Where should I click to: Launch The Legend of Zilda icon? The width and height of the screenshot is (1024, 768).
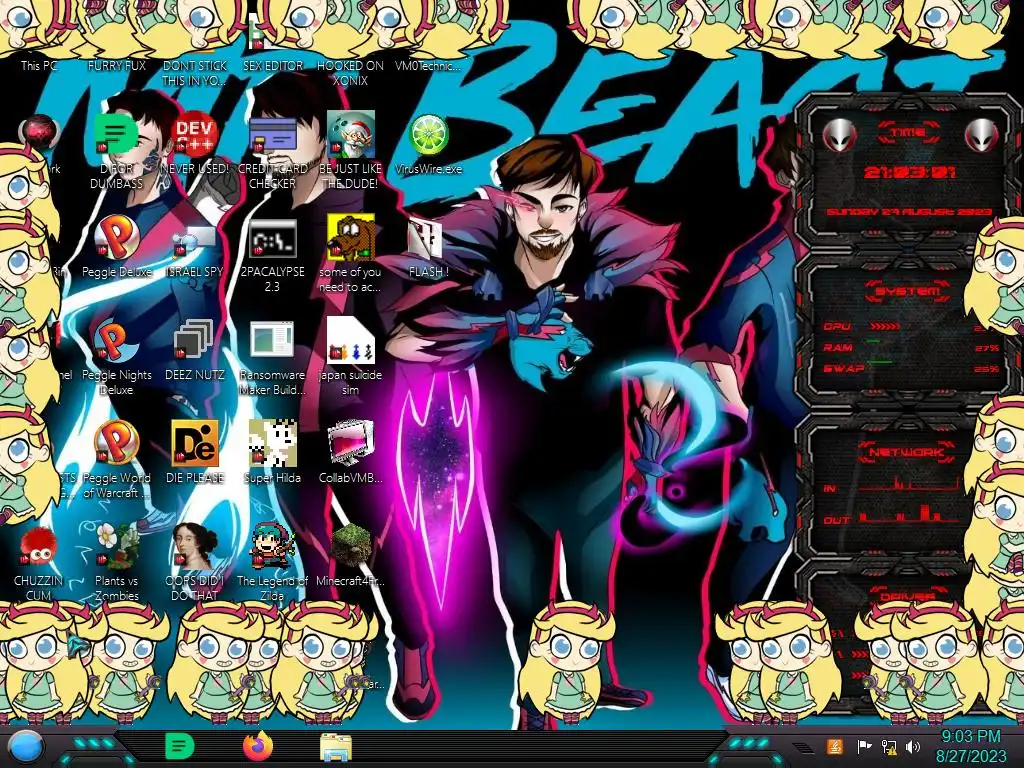pos(272,546)
